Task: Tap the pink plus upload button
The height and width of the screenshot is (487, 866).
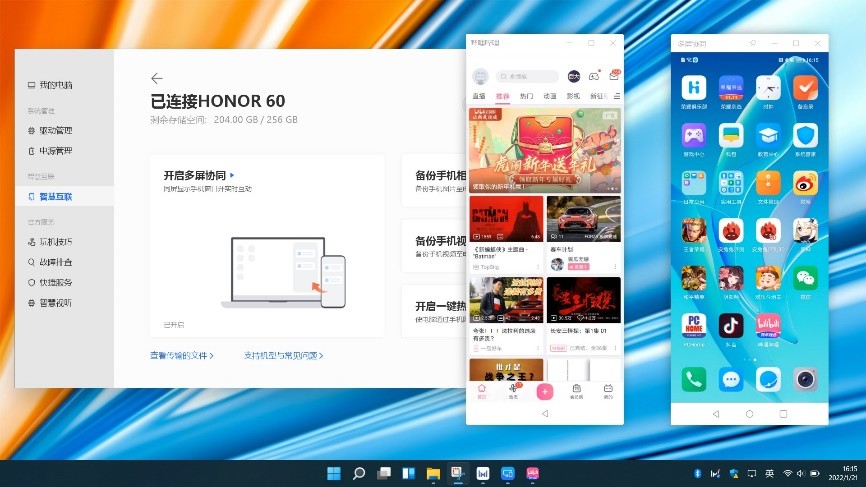Action: click(545, 392)
